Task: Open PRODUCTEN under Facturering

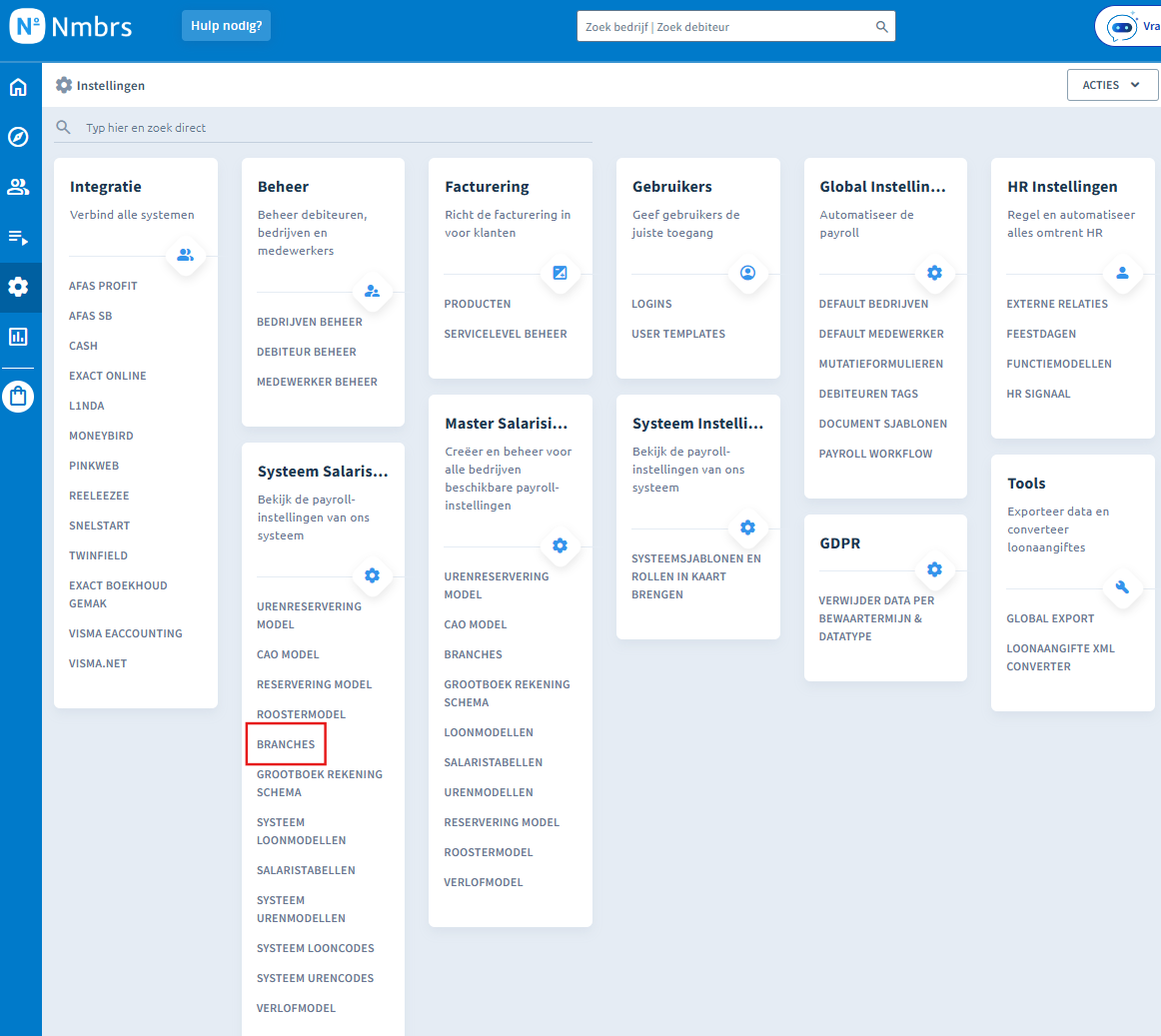Action: tap(478, 304)
